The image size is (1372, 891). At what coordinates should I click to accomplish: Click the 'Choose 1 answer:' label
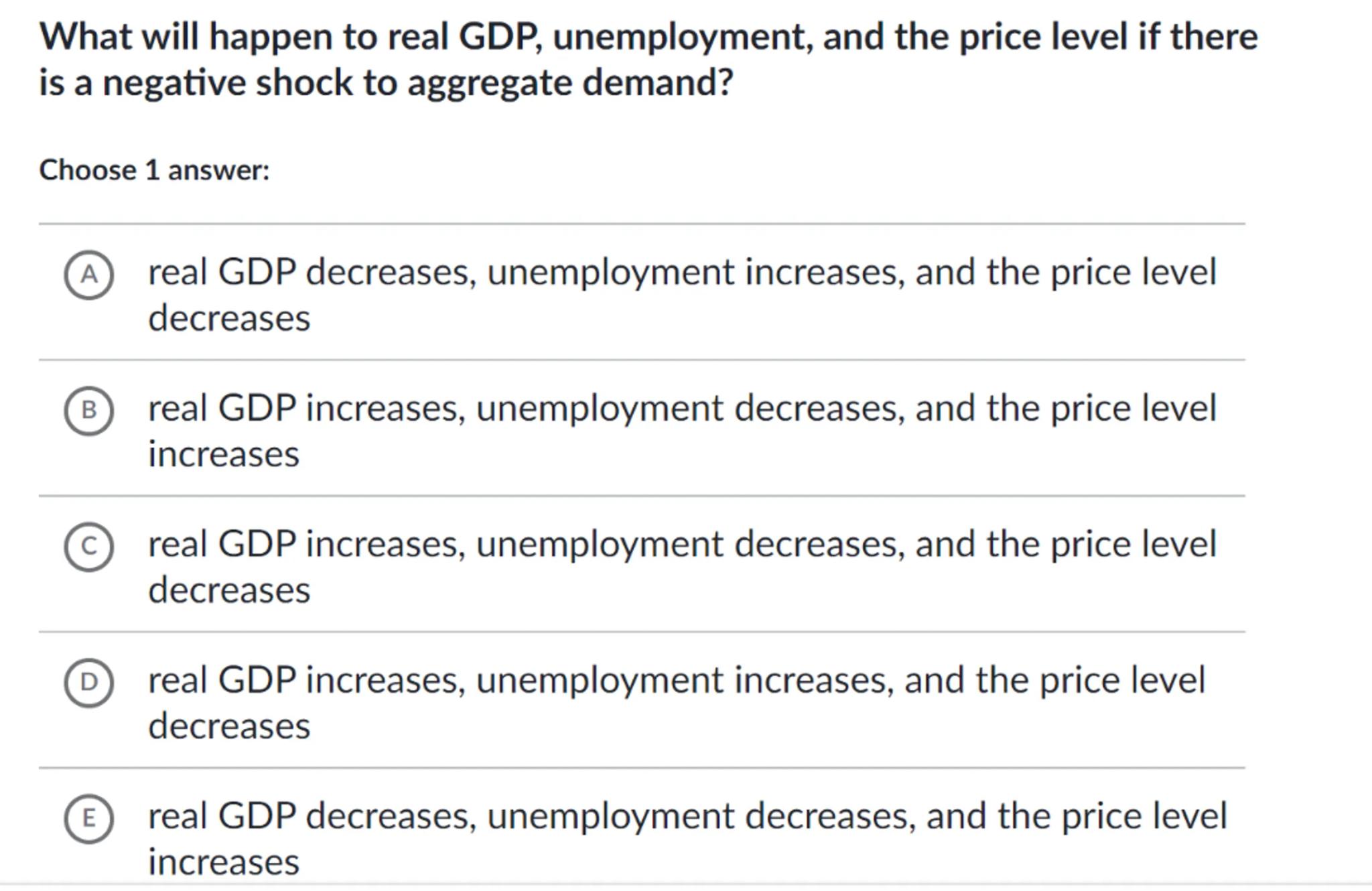tap(154, 170)
